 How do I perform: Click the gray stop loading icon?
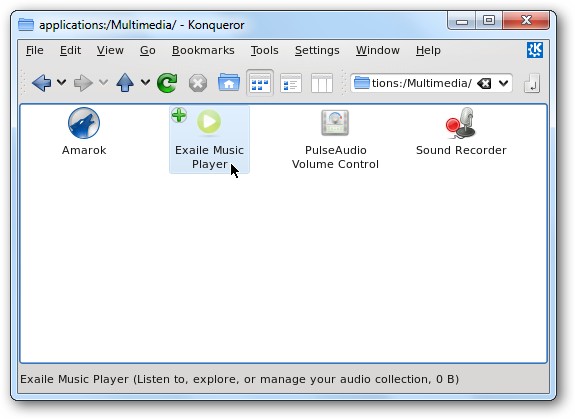click(198, 83)
